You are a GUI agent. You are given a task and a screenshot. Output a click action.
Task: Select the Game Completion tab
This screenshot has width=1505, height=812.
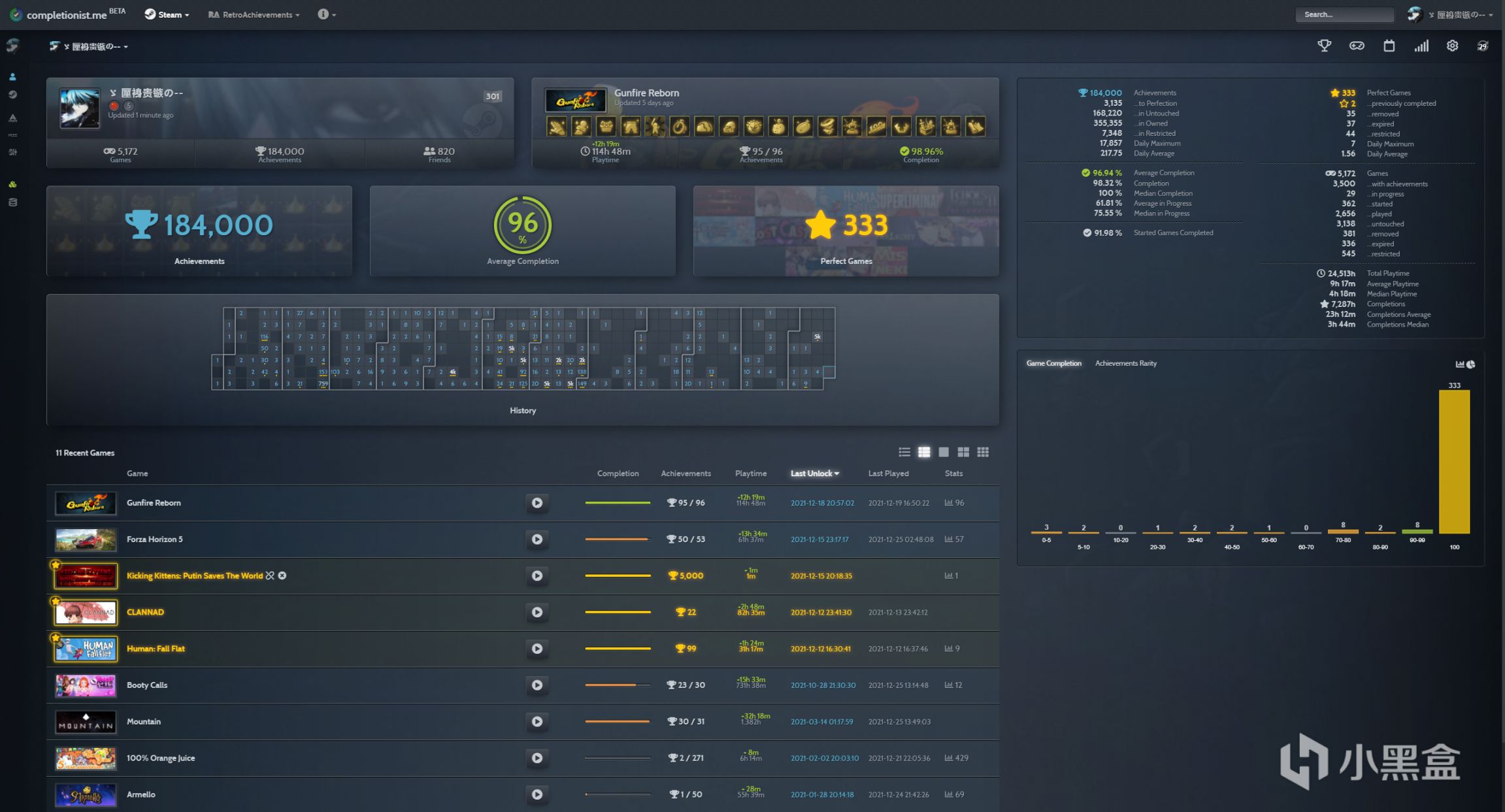click(x=1053, y=363)
